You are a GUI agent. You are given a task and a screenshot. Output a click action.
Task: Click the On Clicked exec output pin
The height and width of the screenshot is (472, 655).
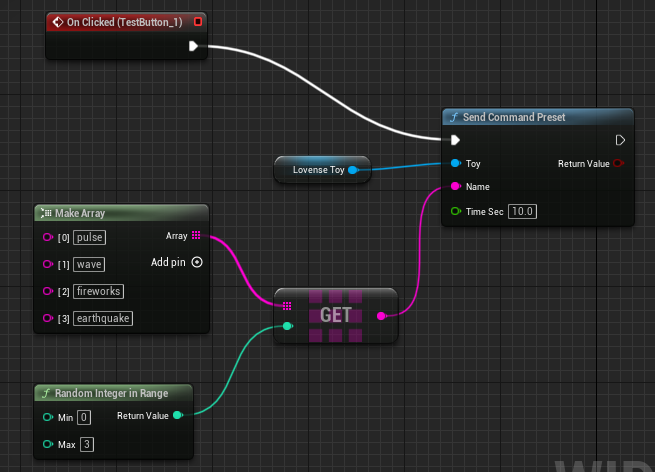click(x=193, y=46)
